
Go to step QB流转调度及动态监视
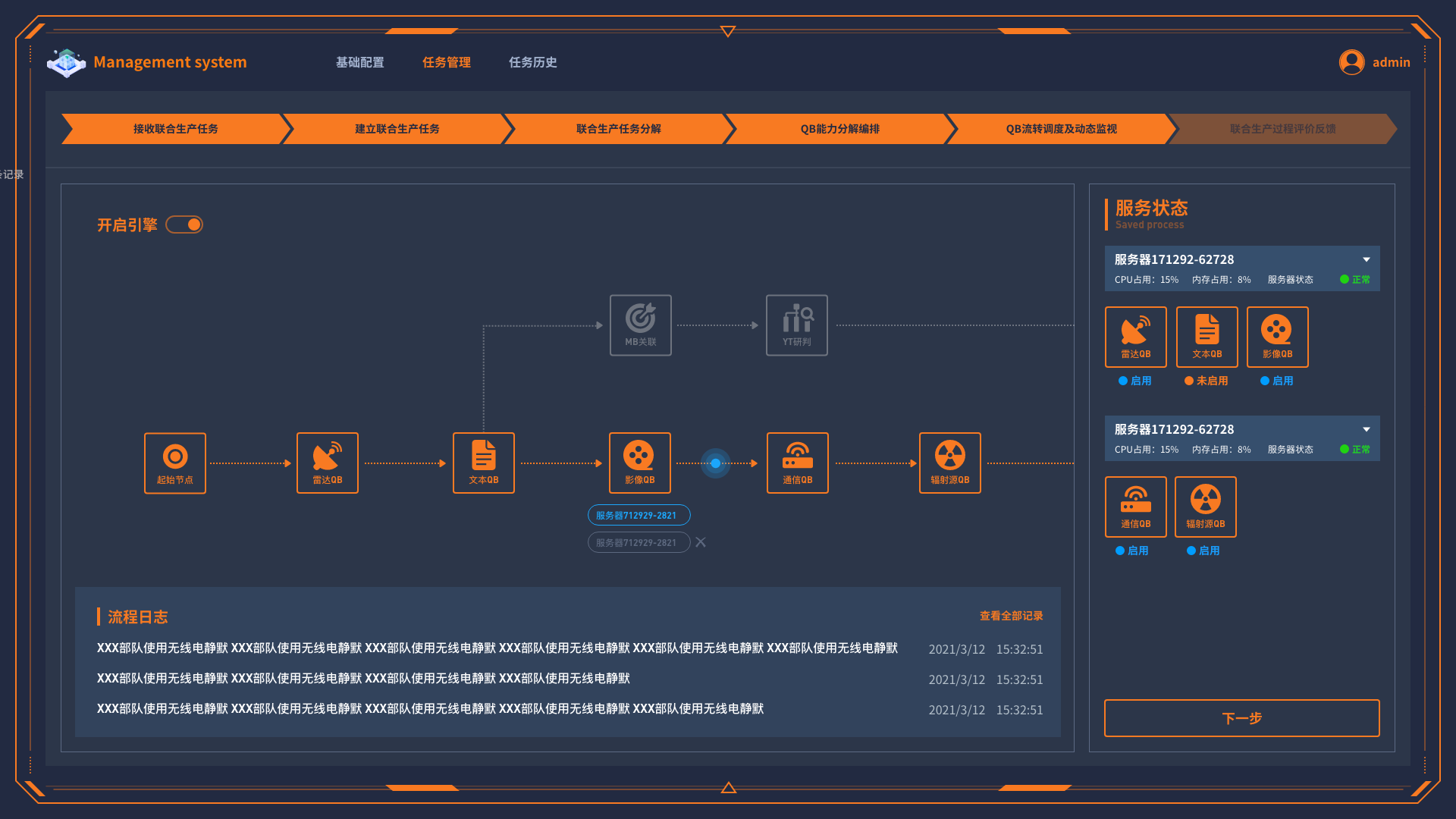pos(1062,129)
